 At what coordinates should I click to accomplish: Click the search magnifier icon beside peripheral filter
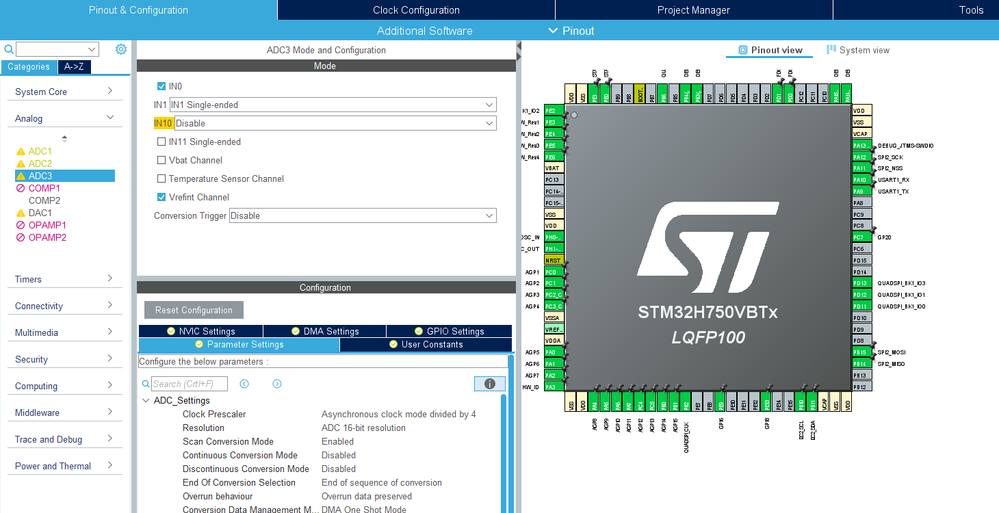9,50
